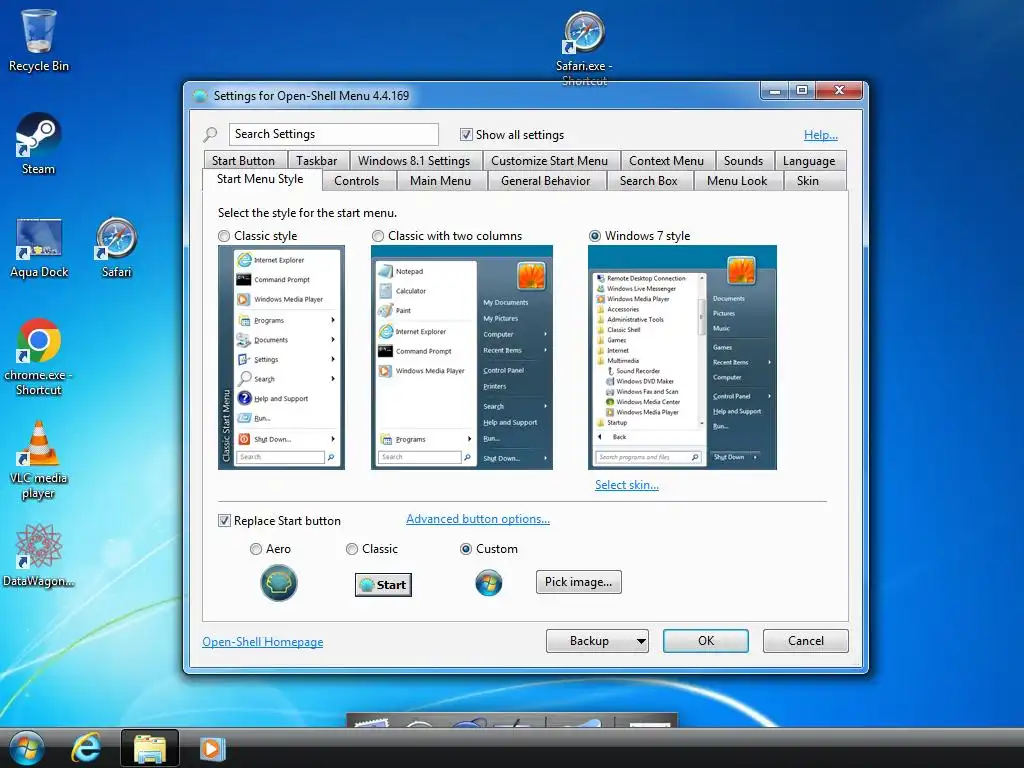The image size is (1024, 768).
Task: Click the magnifier icon beside Search Settings
Action: click(x=210, y=135)
